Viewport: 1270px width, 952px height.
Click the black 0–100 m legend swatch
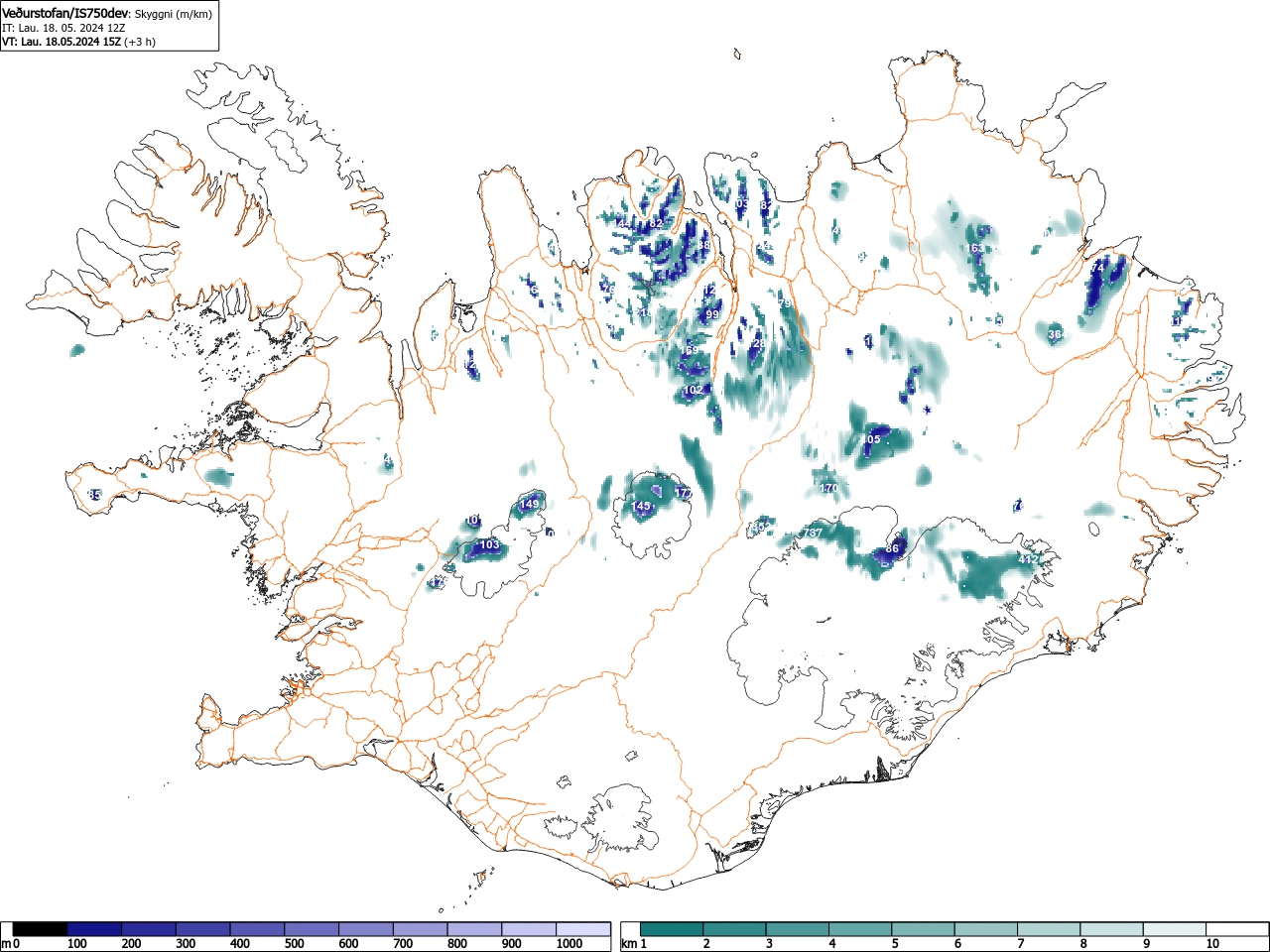click(x=41, y=929)
